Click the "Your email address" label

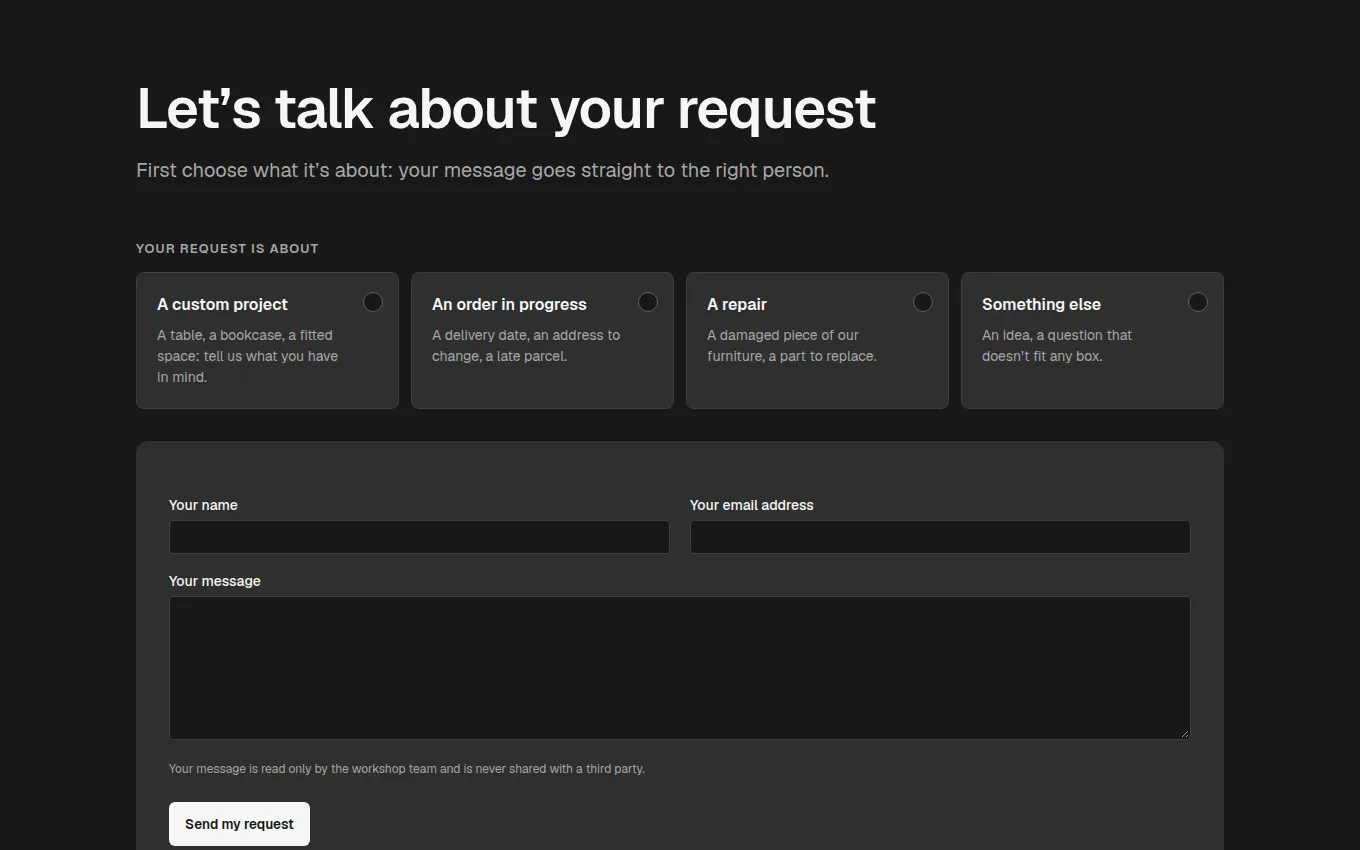(752, 505)
